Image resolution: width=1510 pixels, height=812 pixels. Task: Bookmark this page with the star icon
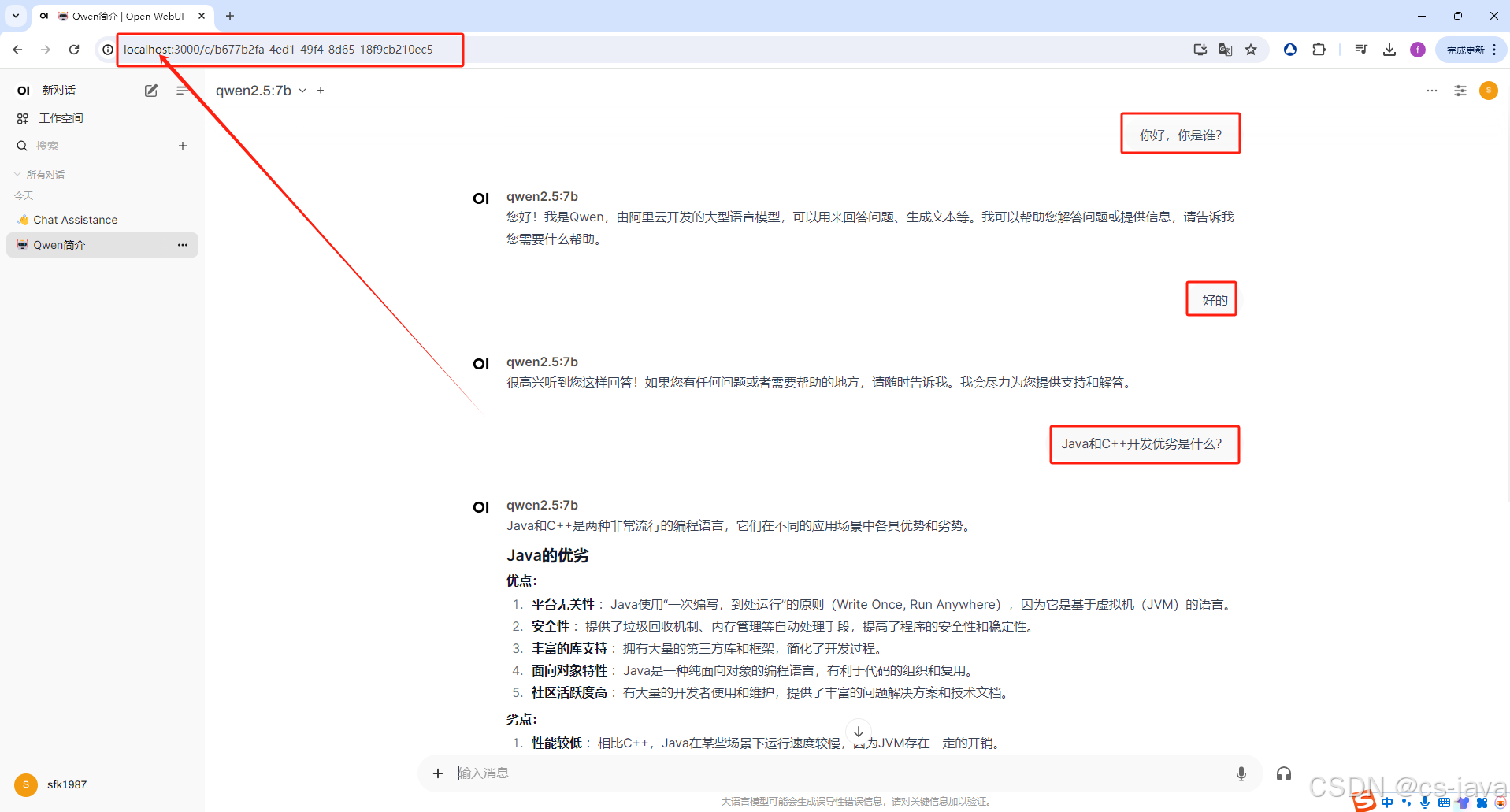[1251, 50]
